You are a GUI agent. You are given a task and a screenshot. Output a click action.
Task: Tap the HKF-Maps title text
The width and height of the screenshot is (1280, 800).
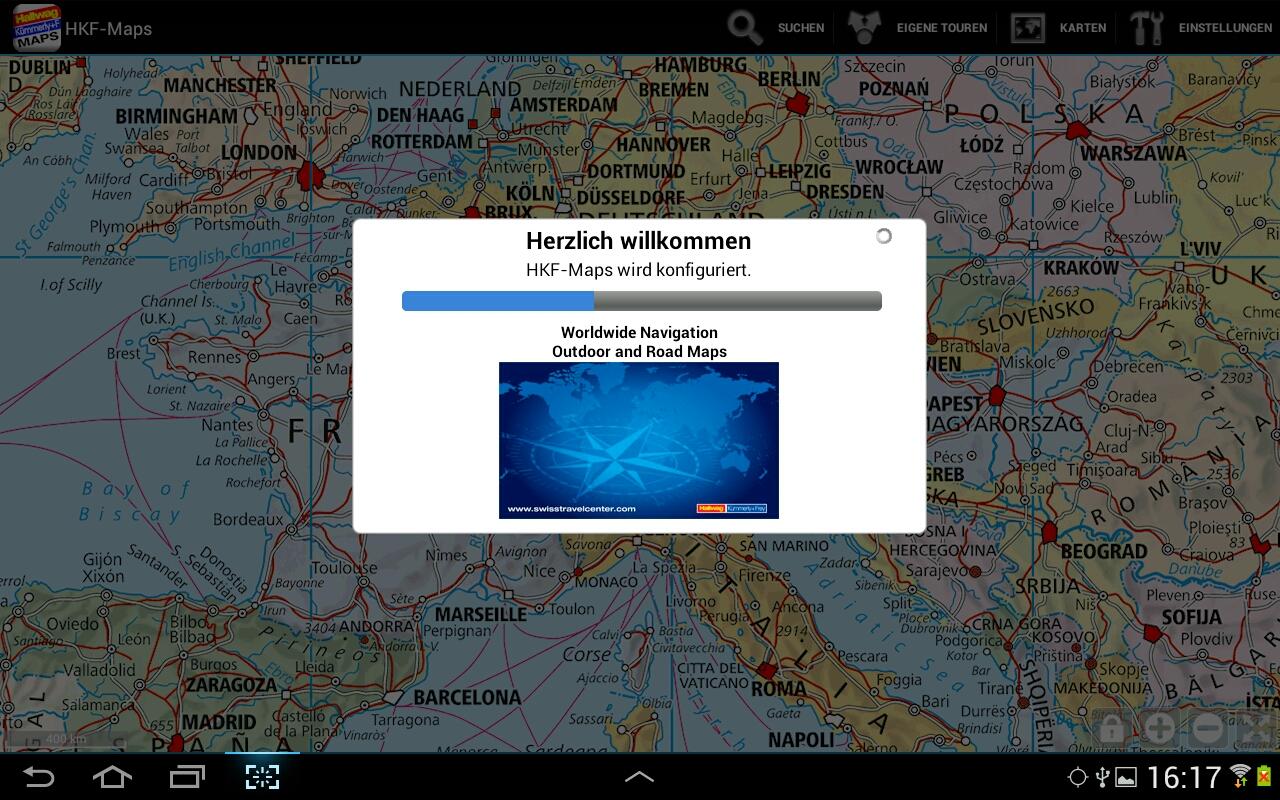109,28
